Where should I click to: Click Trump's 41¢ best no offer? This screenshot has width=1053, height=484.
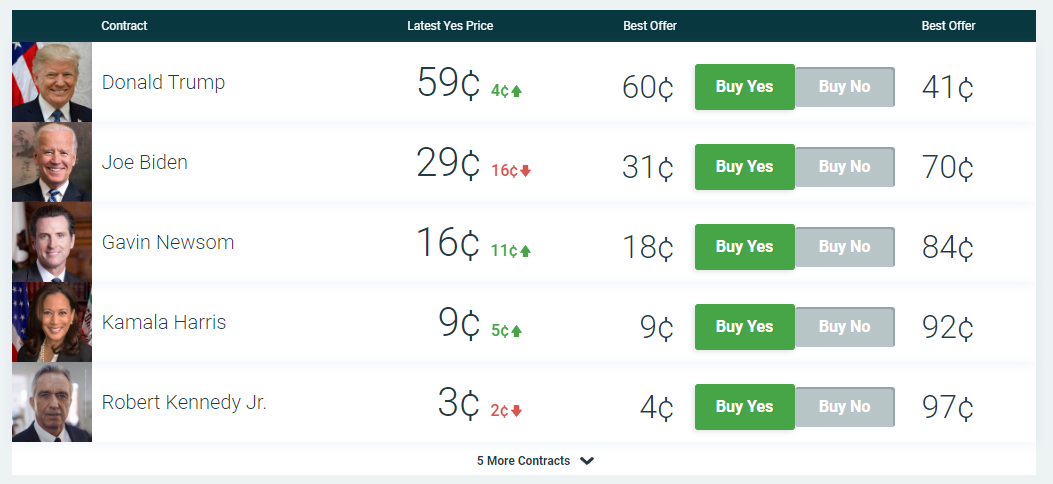[948, 88]
